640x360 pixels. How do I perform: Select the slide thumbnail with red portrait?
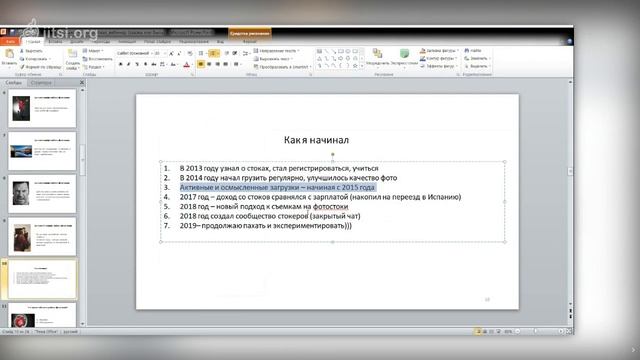pyautogui.click(x=42, y=108)
